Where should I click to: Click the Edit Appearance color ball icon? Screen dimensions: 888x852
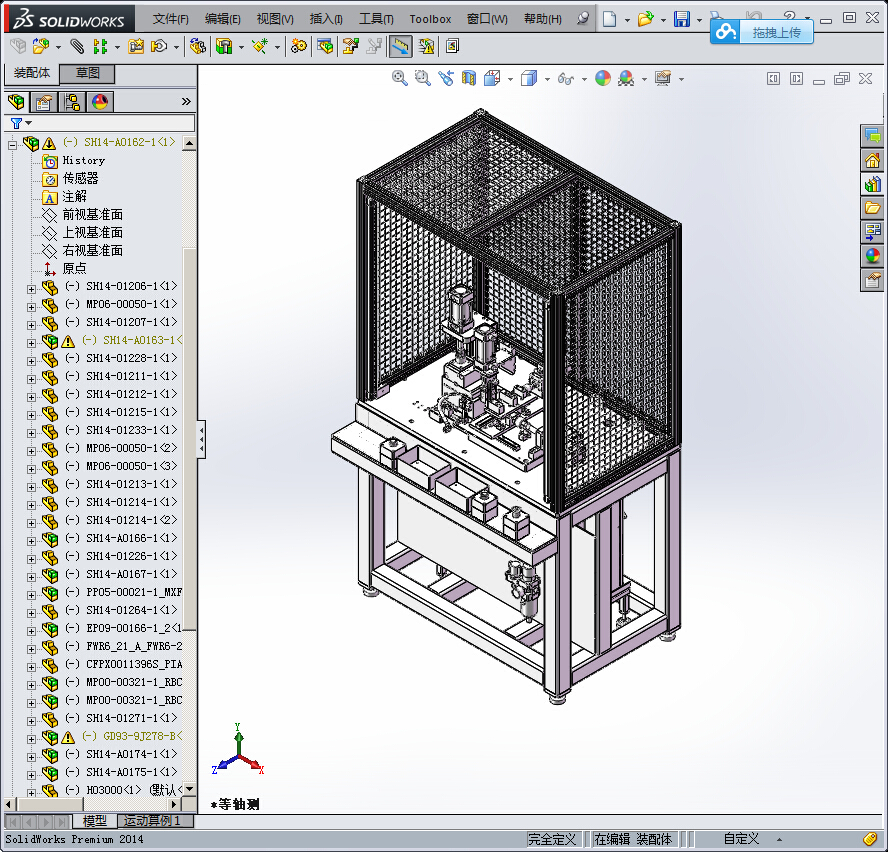coord(603,78)
